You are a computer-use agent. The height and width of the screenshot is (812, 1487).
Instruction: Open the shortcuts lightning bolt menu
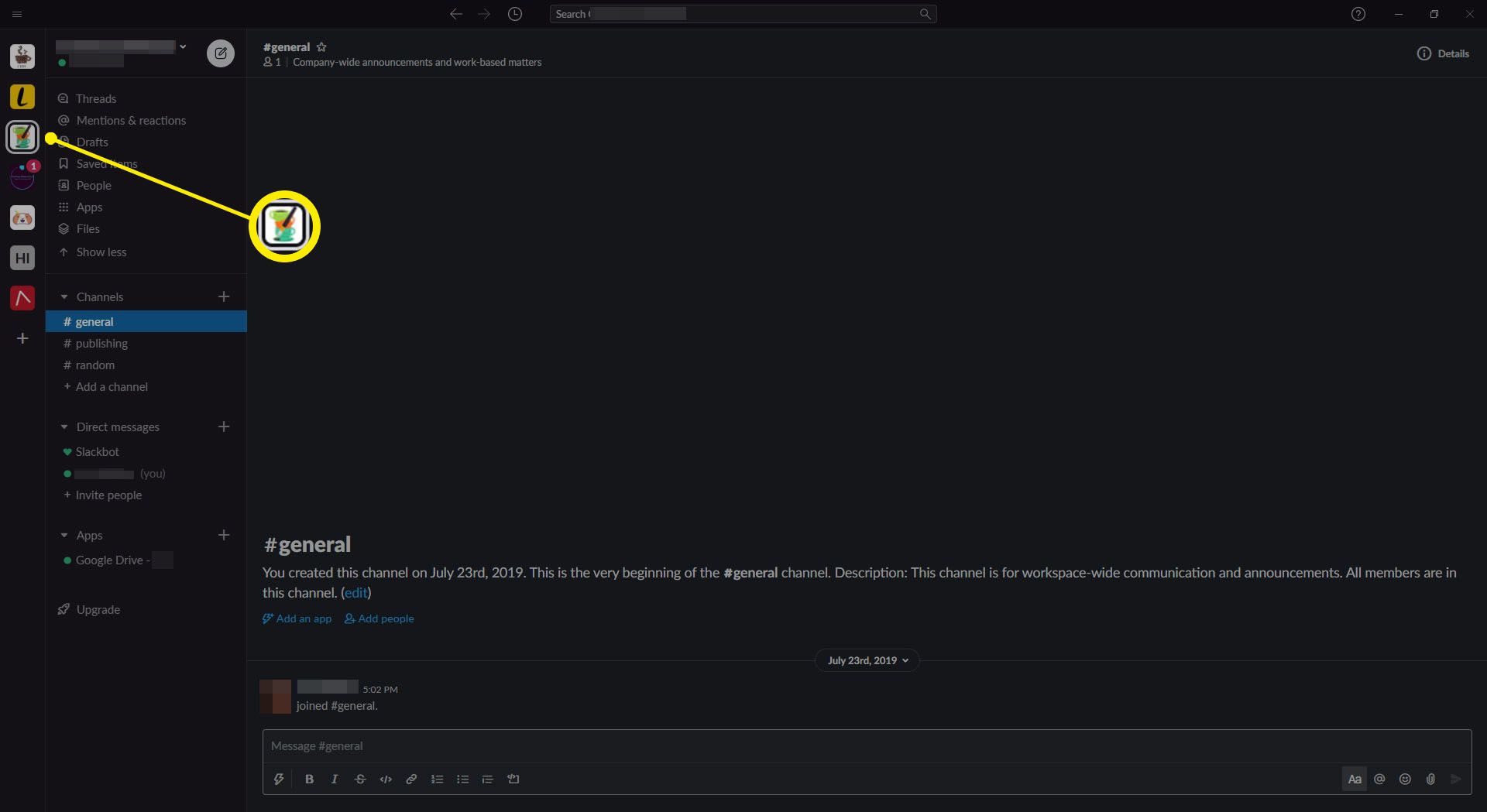click(x=279, y=779)
